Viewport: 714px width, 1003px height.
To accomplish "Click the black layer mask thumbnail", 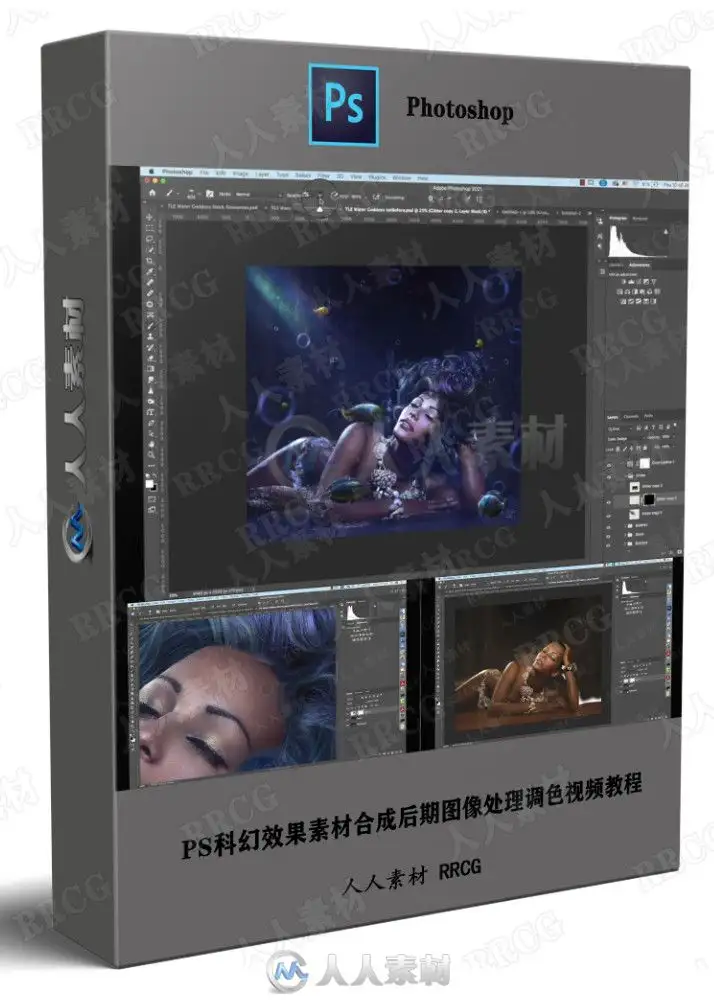I will pyautogui.click(x=649, y=500).
